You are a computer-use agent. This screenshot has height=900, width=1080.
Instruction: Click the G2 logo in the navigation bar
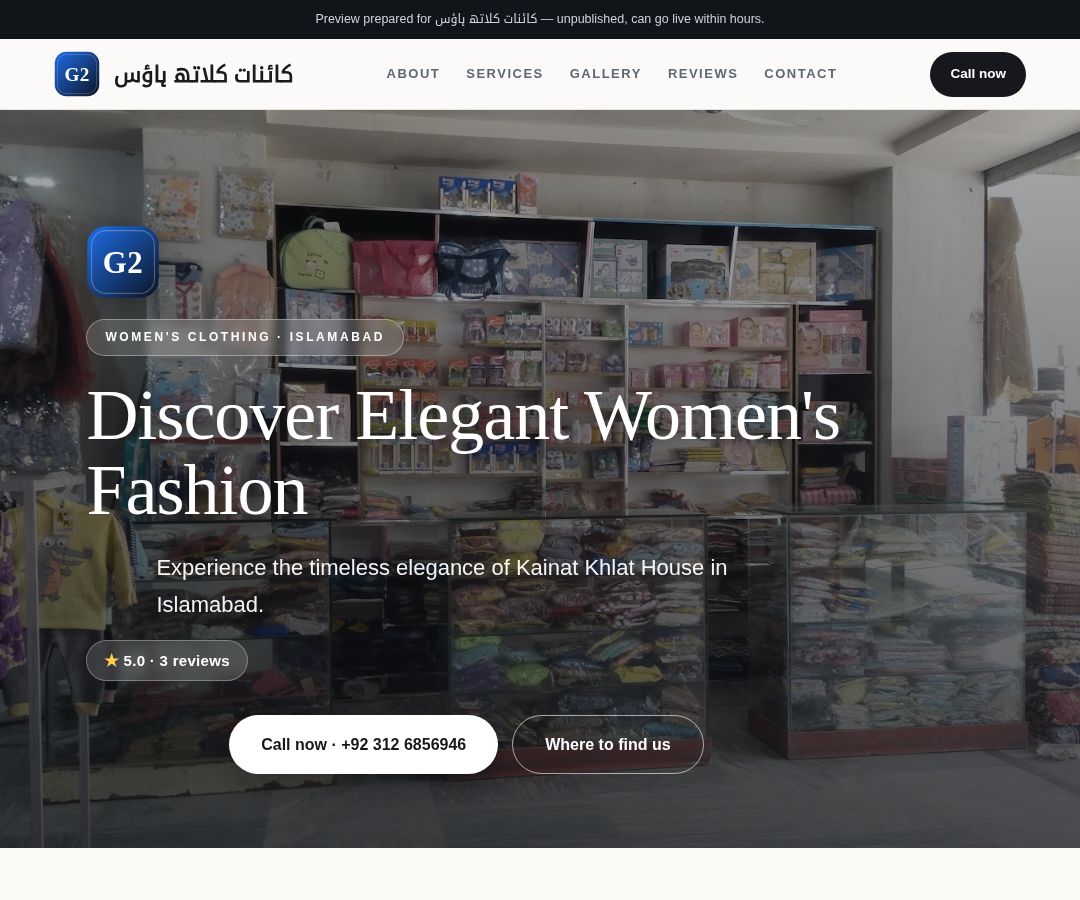point(77,74)
